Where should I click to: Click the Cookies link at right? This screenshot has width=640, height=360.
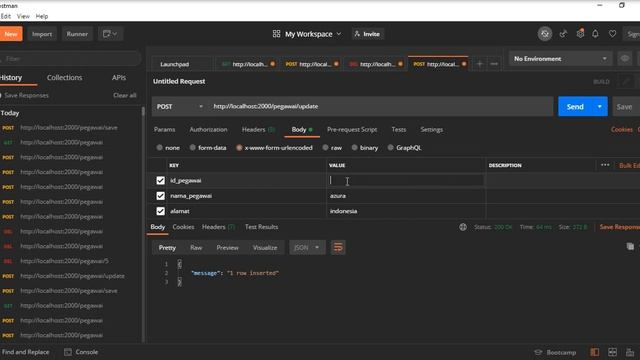(x=622, y=129)
